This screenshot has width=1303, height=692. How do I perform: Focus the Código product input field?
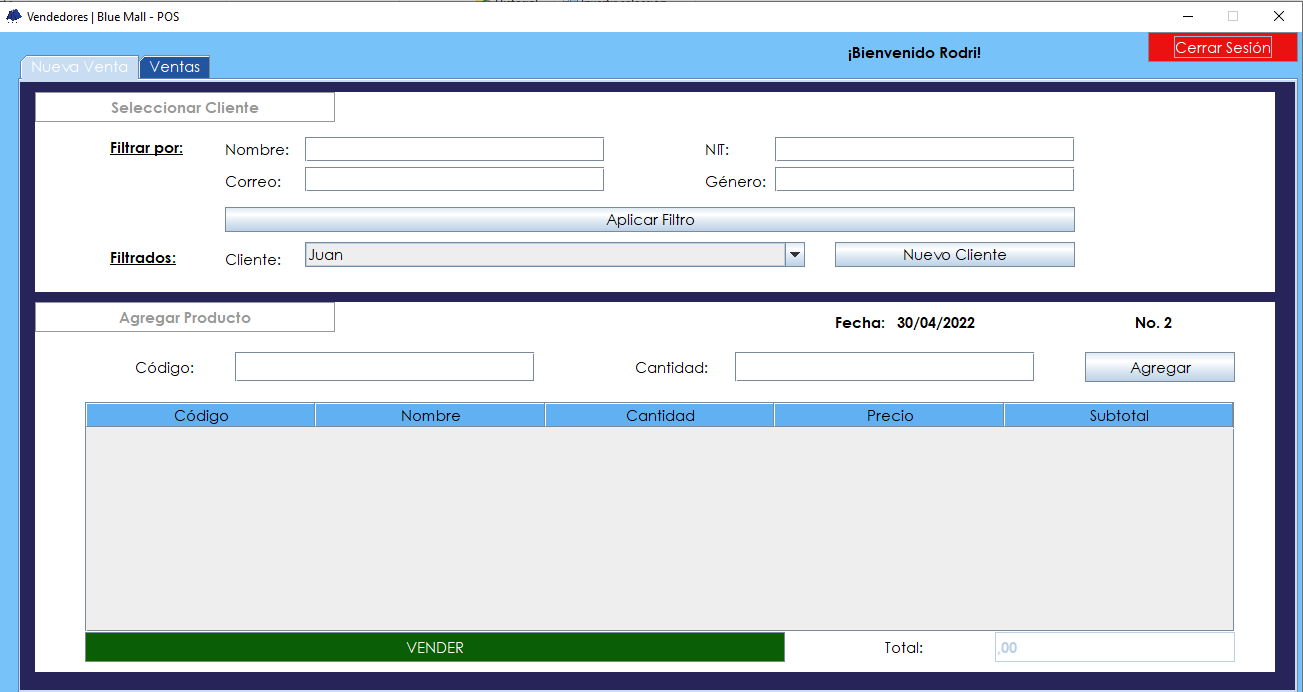tap(384, 367)
